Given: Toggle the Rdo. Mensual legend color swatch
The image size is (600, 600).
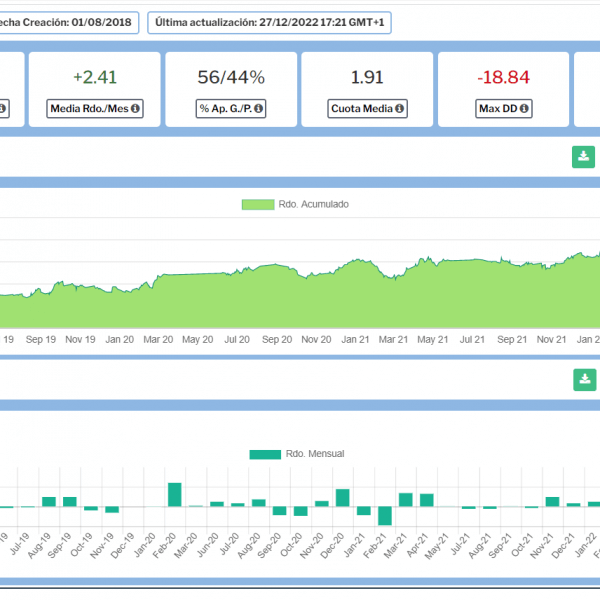Looking at the screenshot, I should tap(265, 454).
